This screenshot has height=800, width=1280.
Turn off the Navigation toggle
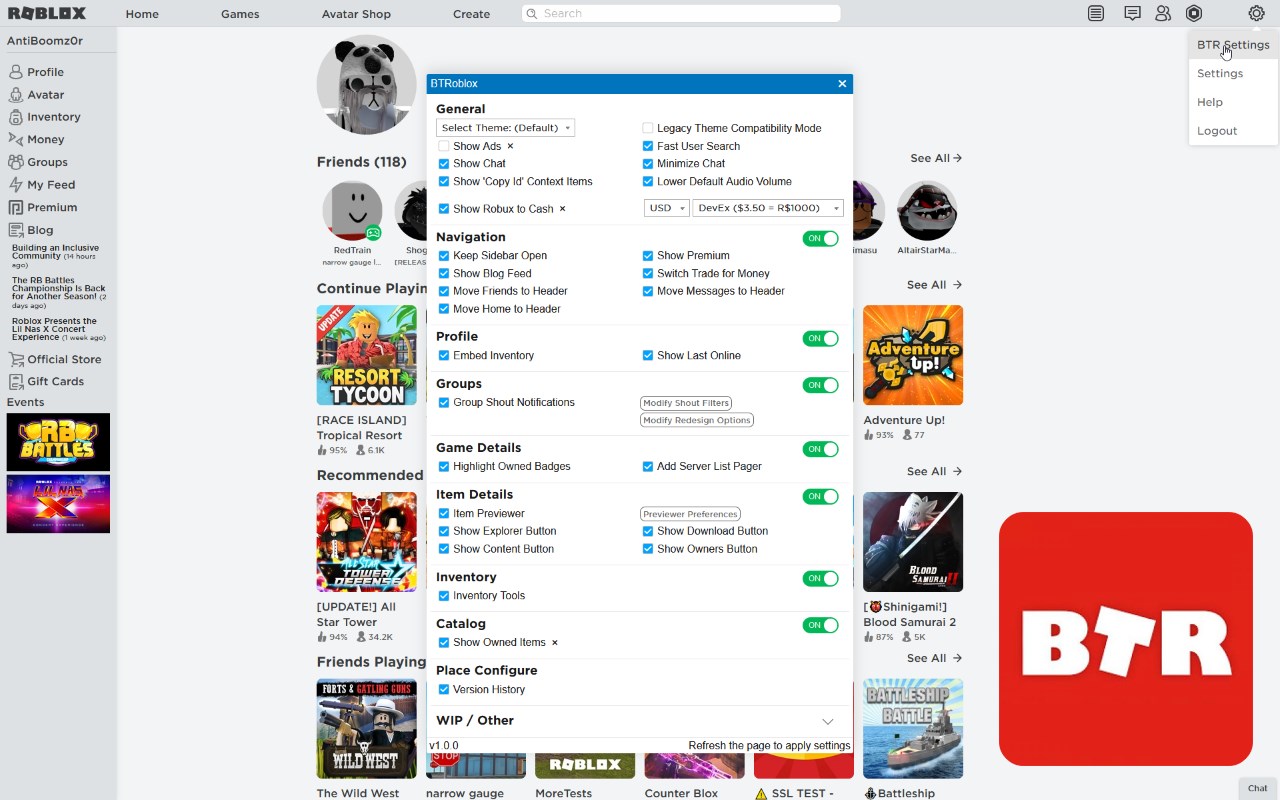point(821,239)
